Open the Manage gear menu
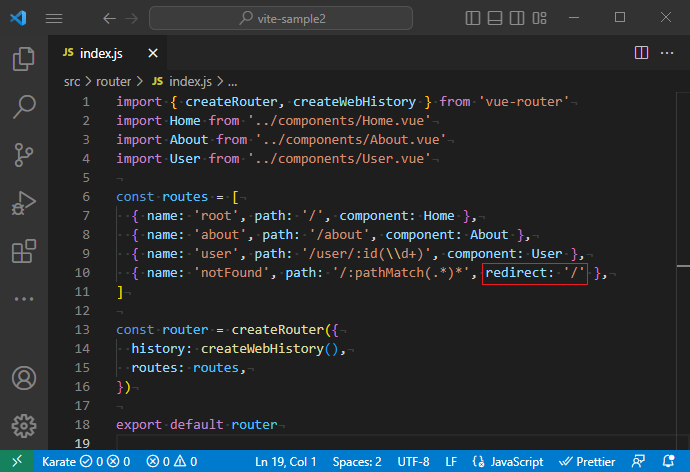The width and height of the screenshot is (690, 472). (24, 426)
